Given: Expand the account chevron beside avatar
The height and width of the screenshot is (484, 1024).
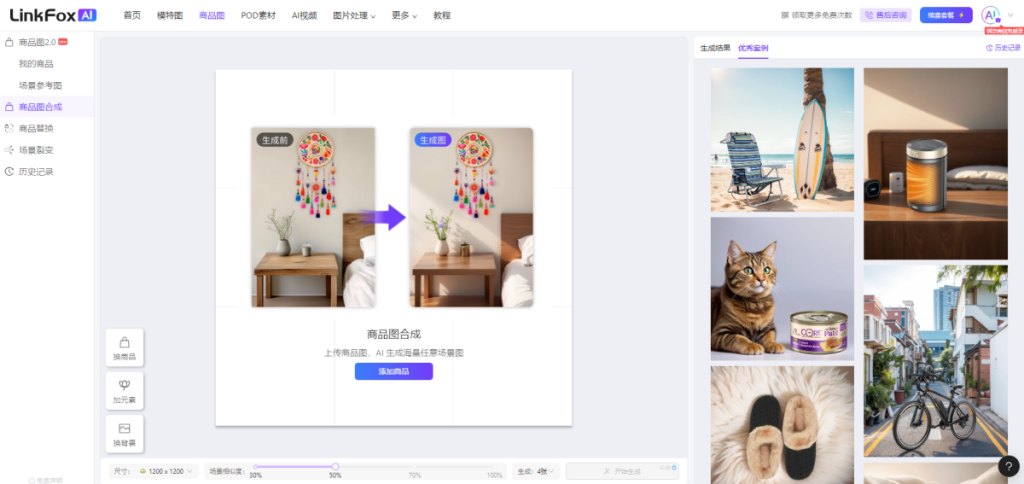Looking at the screenshot, I should (x=1011, y=15).
